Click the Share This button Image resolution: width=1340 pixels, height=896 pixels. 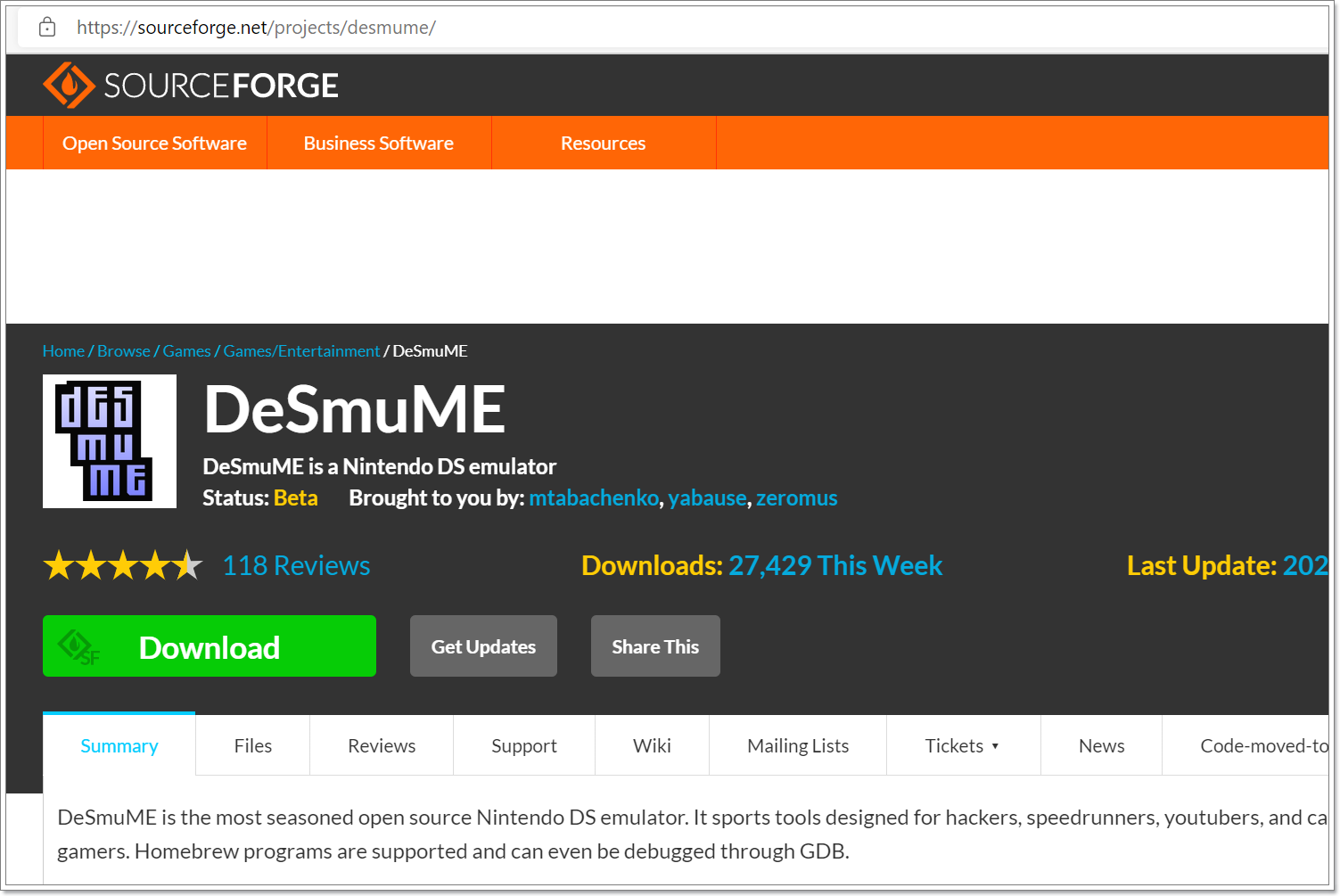655,646
